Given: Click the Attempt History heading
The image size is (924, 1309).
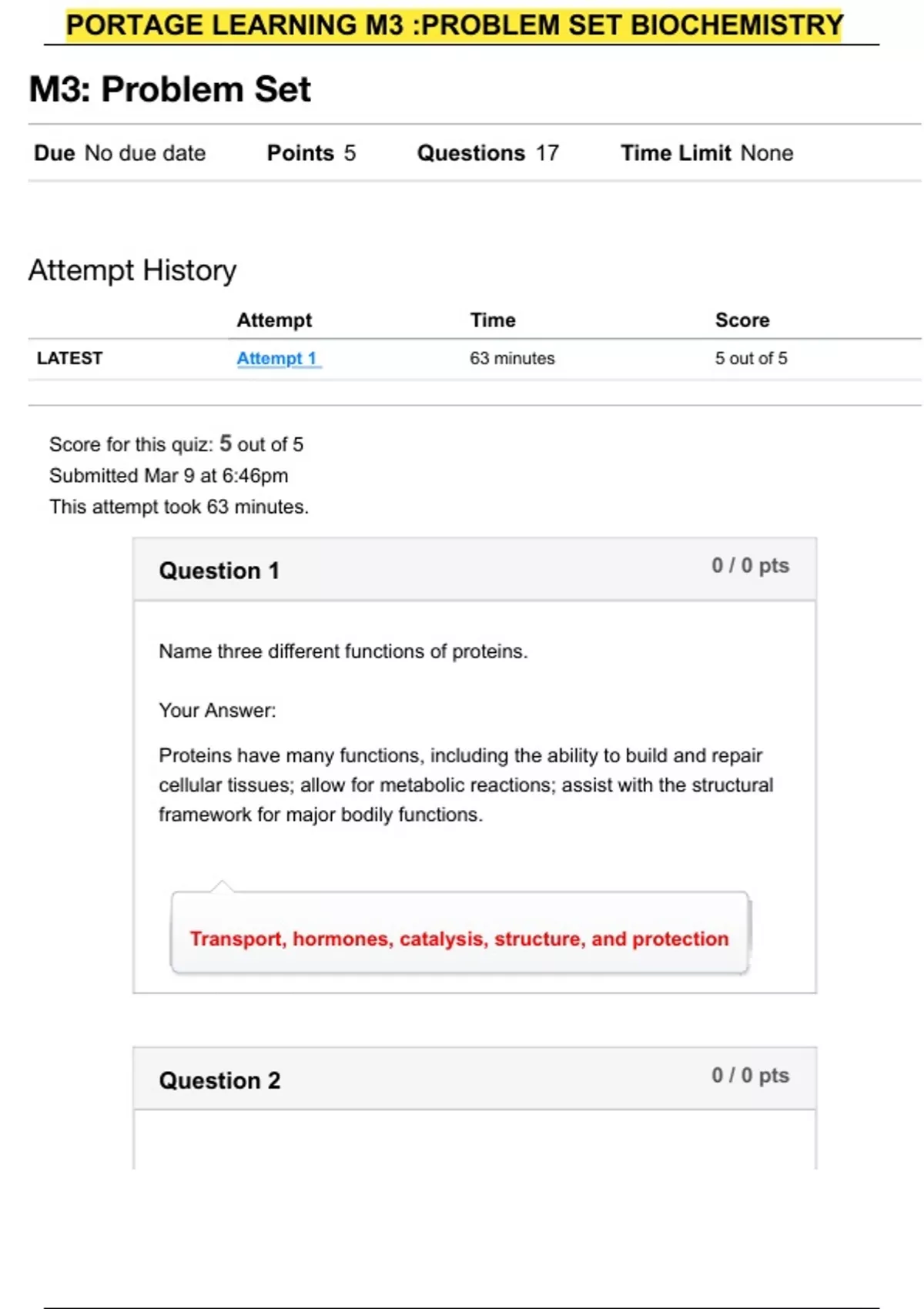Looking at the screenshot, I should pyautogui.click(x=132, y=270).
